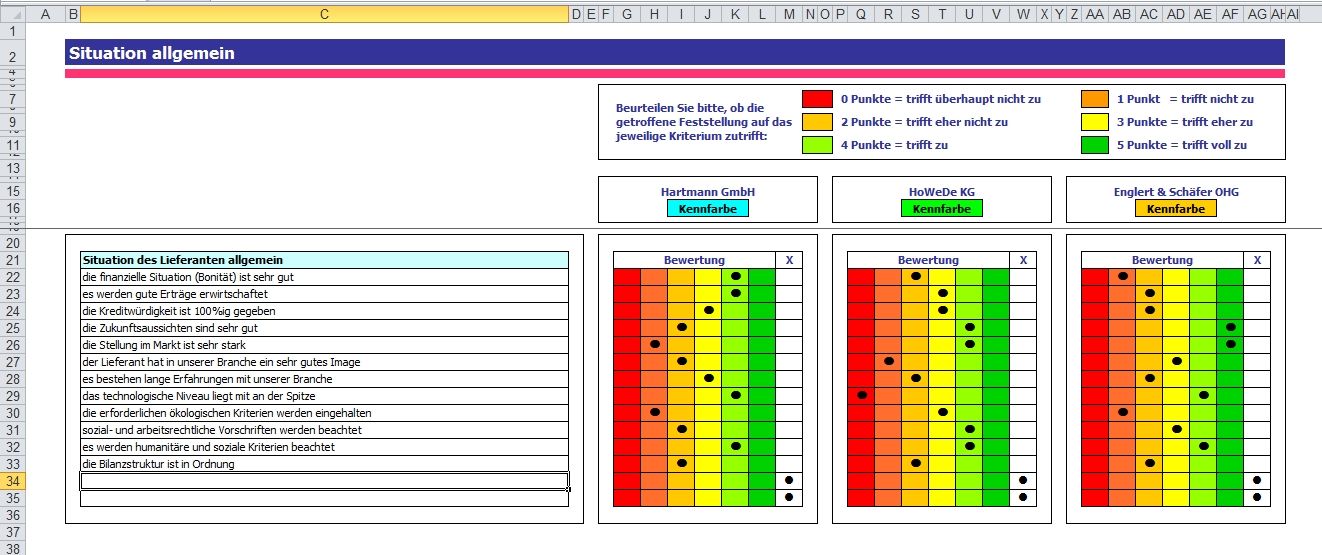Viewport: 1322px width, 555px height.
Task: Click orange Kennfarbe under Englert & Schäfer OHG
Action: click(1175, 209)
